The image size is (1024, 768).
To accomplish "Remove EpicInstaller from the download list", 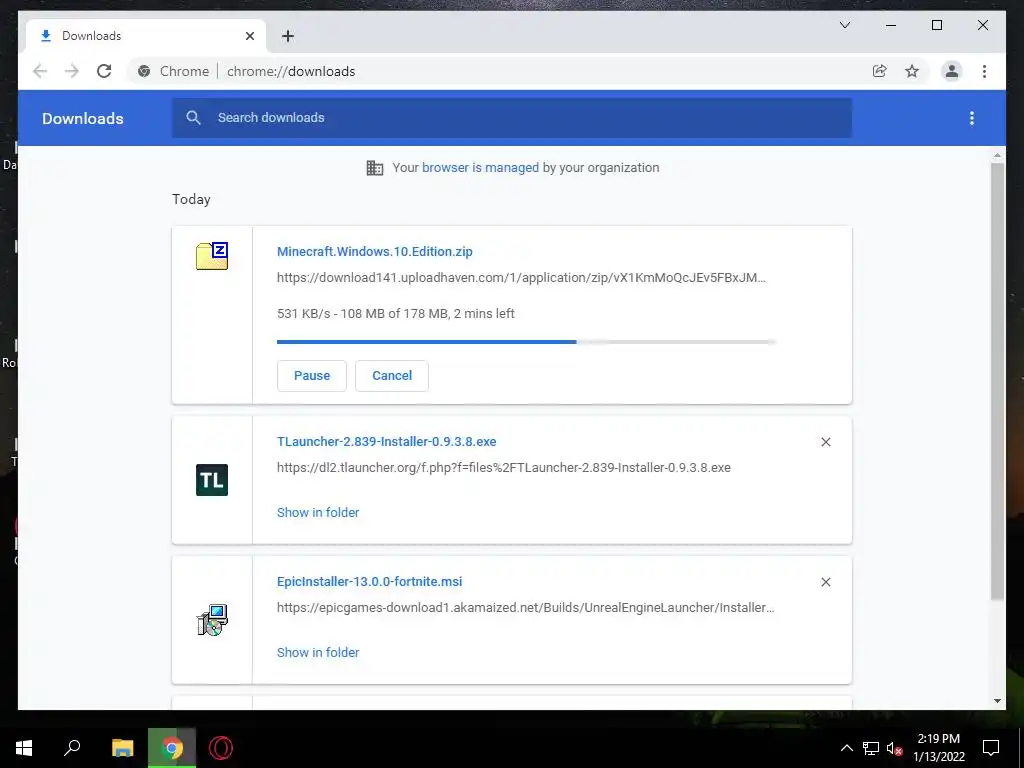I will tap(825, 582).
